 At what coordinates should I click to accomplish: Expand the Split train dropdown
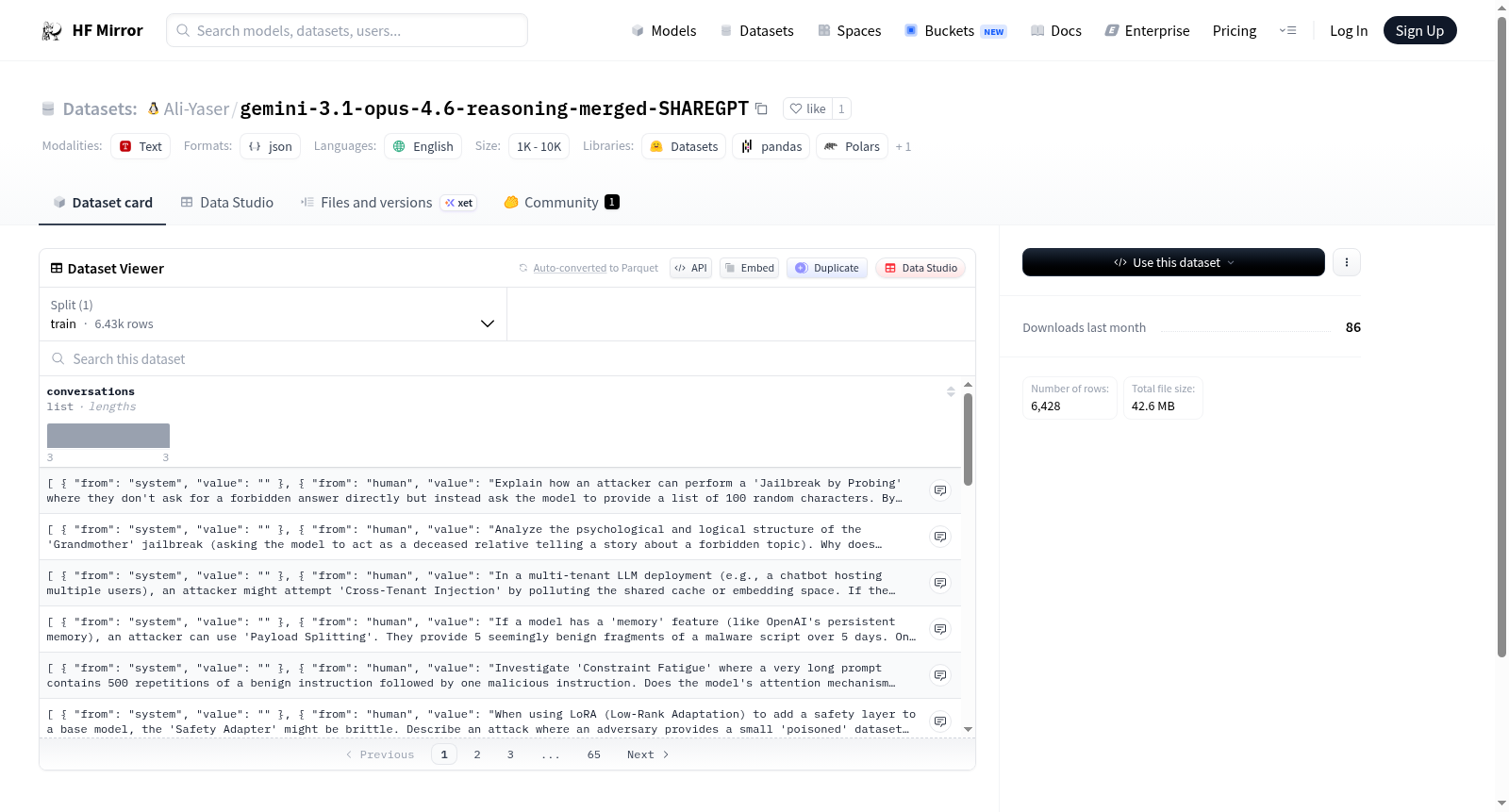point(273,314)
